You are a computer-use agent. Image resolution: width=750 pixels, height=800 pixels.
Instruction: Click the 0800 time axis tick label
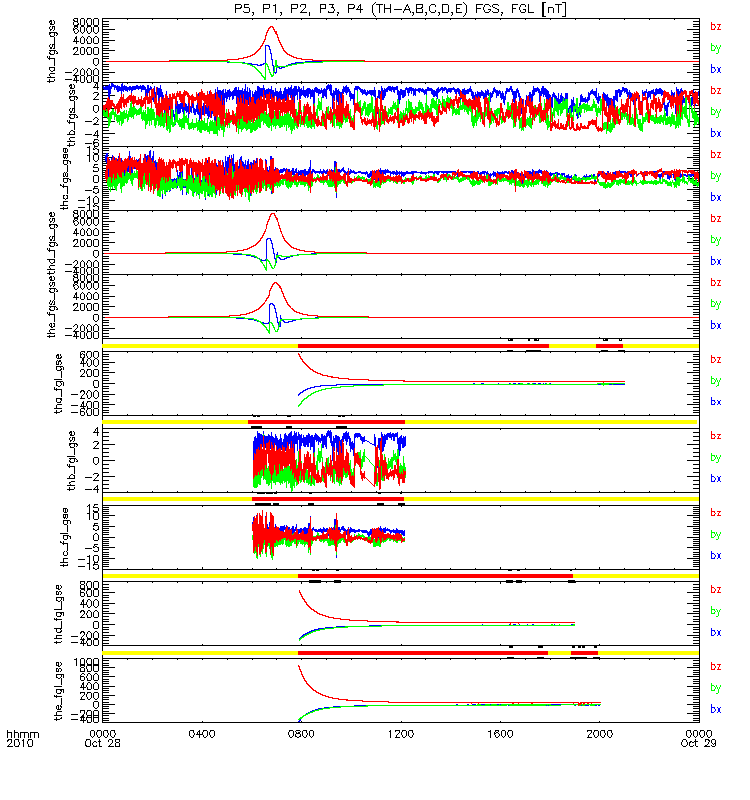(x=301, y=734)
